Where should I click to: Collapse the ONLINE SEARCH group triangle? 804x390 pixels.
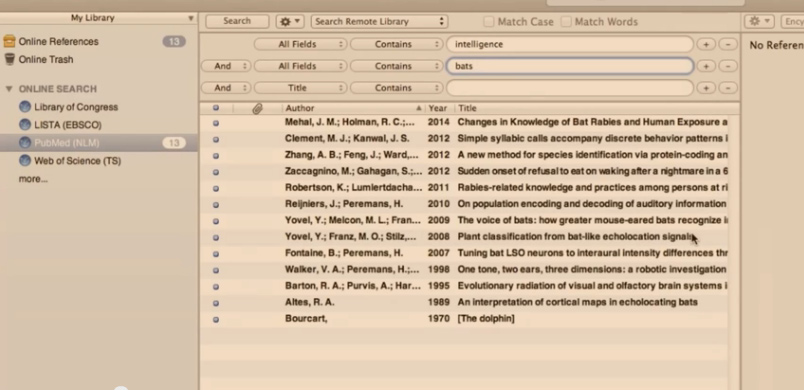tap(9, 89)
